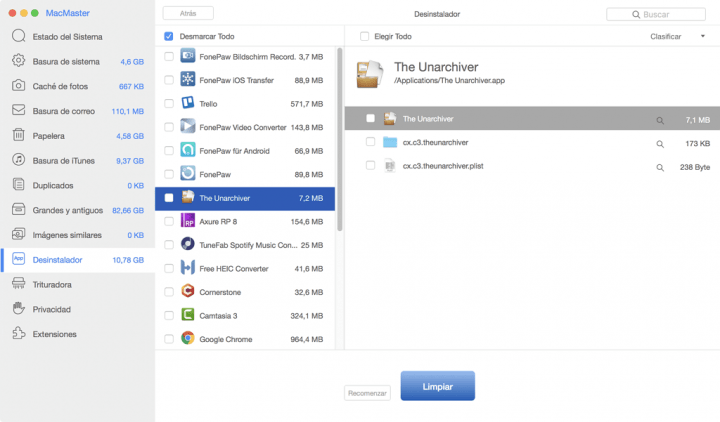This screenshot has height=422, width=720.
Task: Click the Buscar search field
Action: [x=656, y=14]
